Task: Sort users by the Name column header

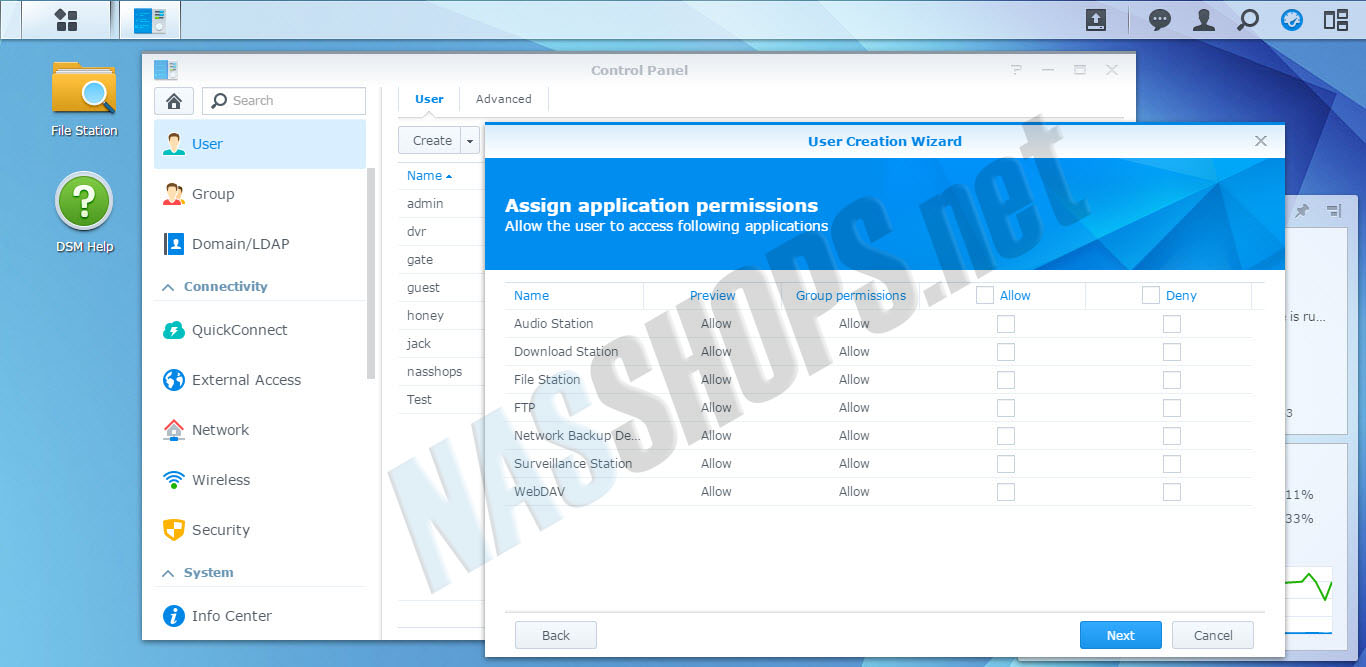Action: [429, 176]
